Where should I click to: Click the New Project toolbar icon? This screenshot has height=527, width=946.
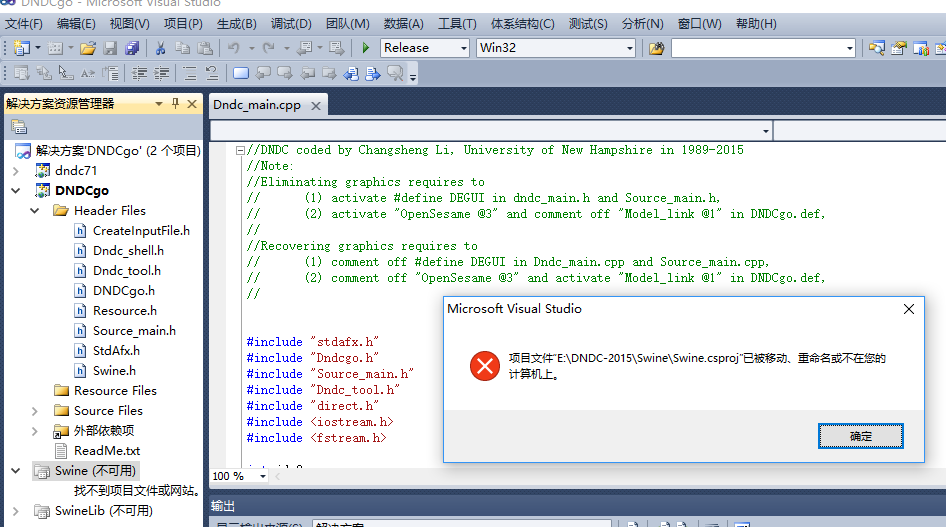(22, 48)
